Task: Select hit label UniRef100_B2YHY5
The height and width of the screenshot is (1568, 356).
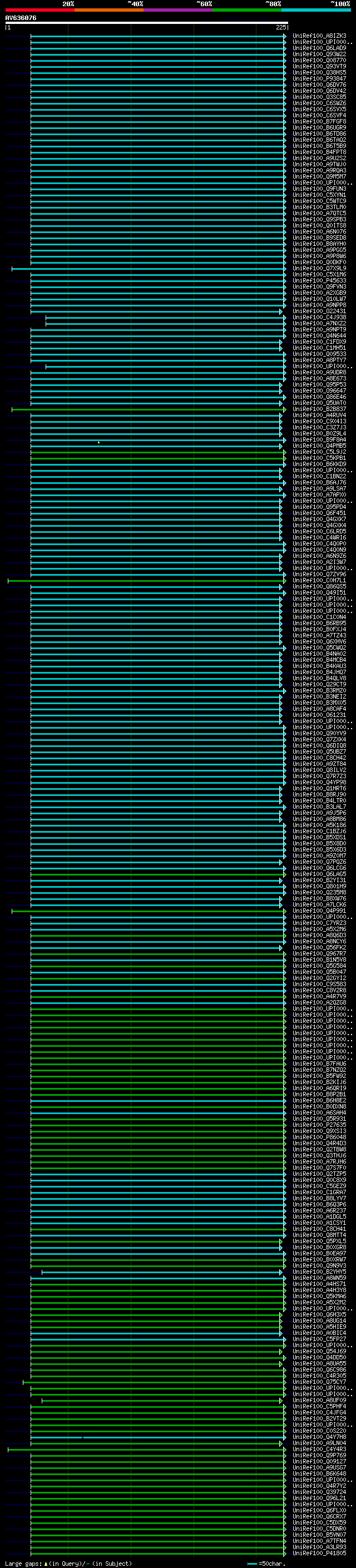Action: 319,1272
